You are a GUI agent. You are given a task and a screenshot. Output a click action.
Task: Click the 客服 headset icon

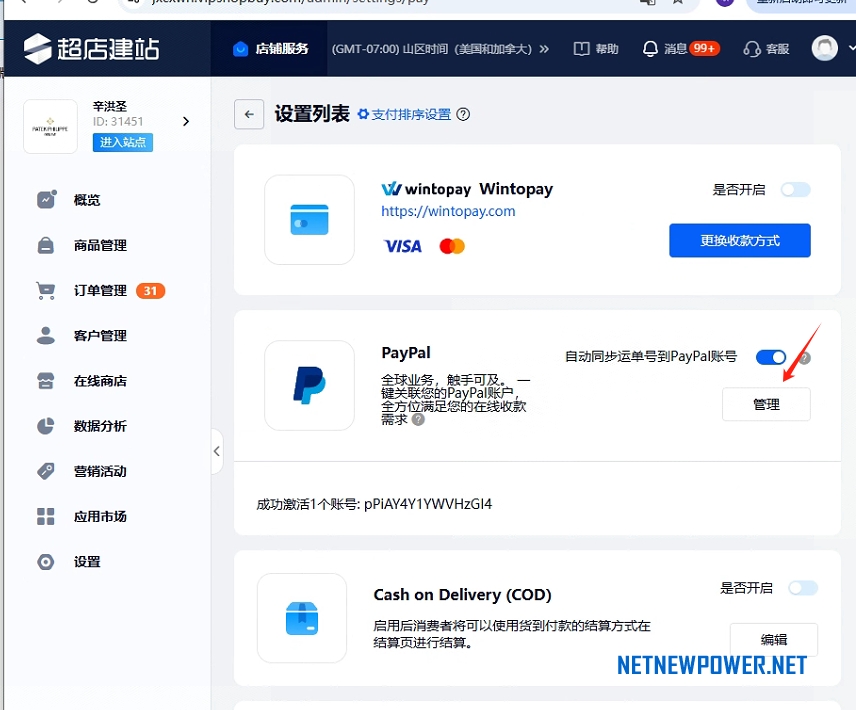point(752,49)
